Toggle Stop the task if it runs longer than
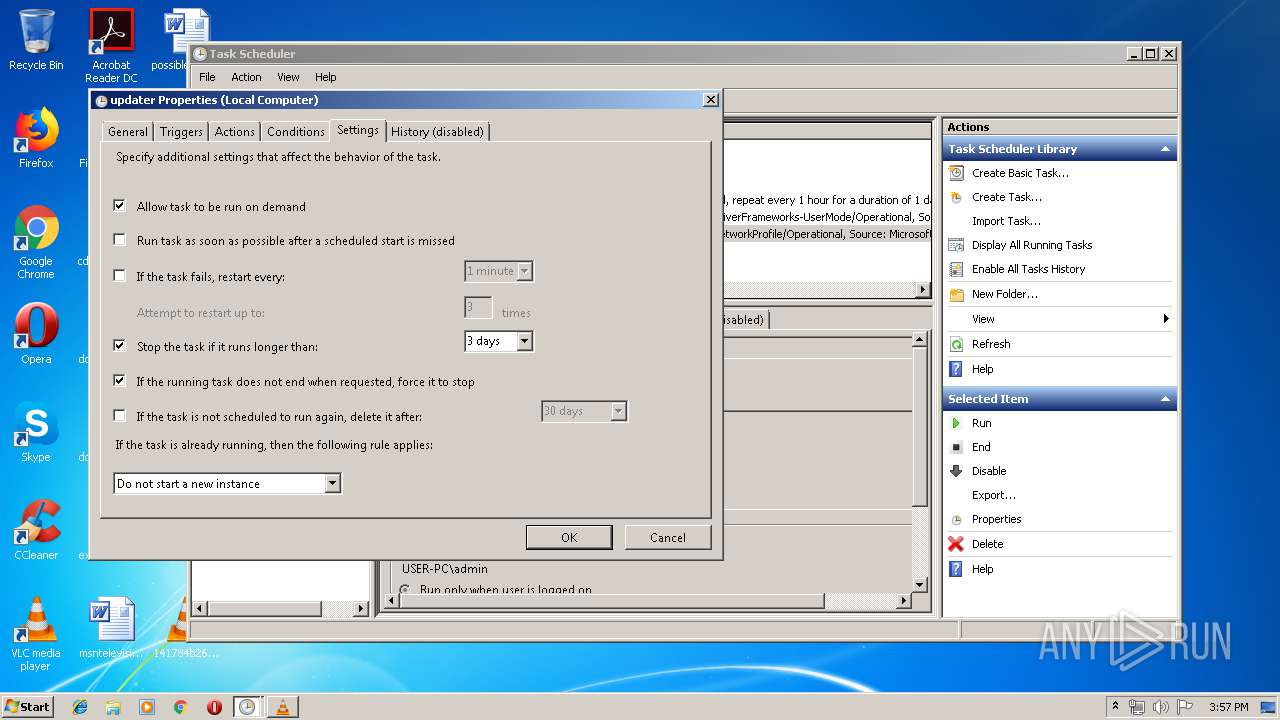Image resolution: width=1280 pixels, height=720 pixels. click(120, 346)
